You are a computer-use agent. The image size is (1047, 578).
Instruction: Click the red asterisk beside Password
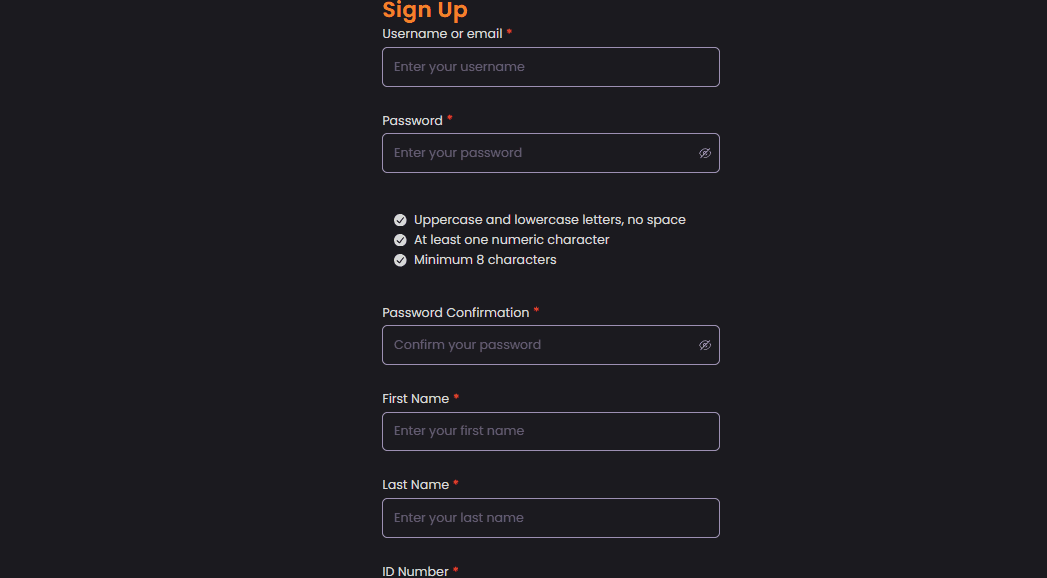tap(449, 119)
